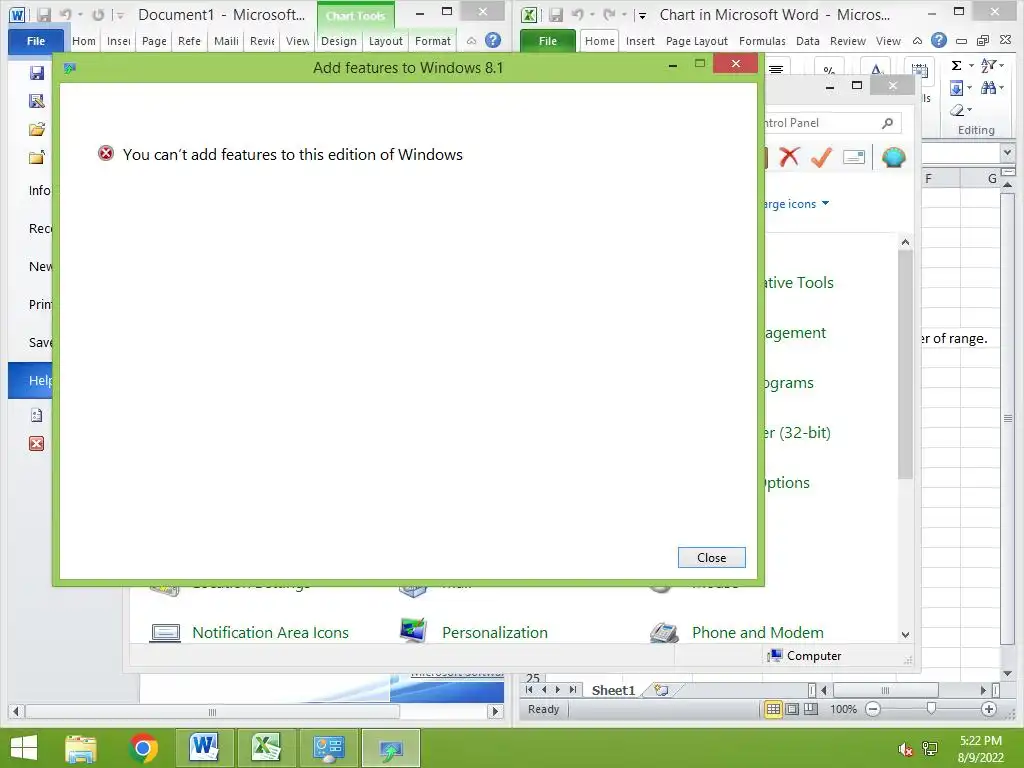Open Excel Insert ribbon tab

(x=640, y=40)
